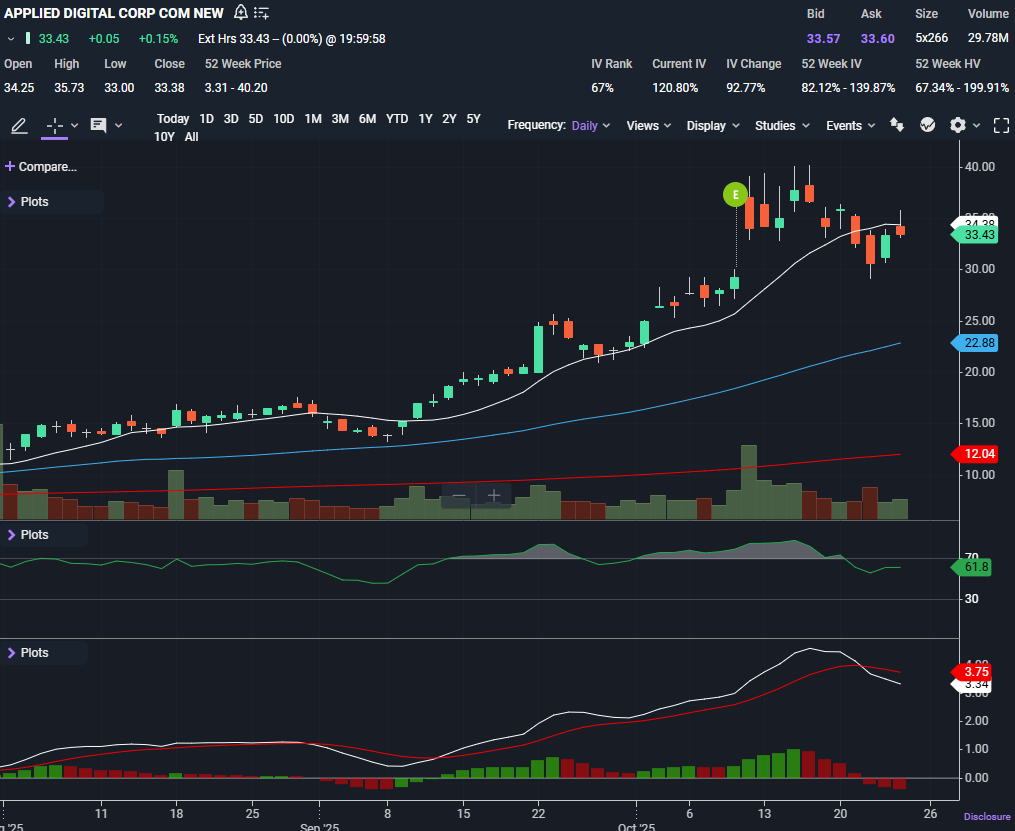
Task: Set time range to 2Y
Action: (x=449, y=118)
